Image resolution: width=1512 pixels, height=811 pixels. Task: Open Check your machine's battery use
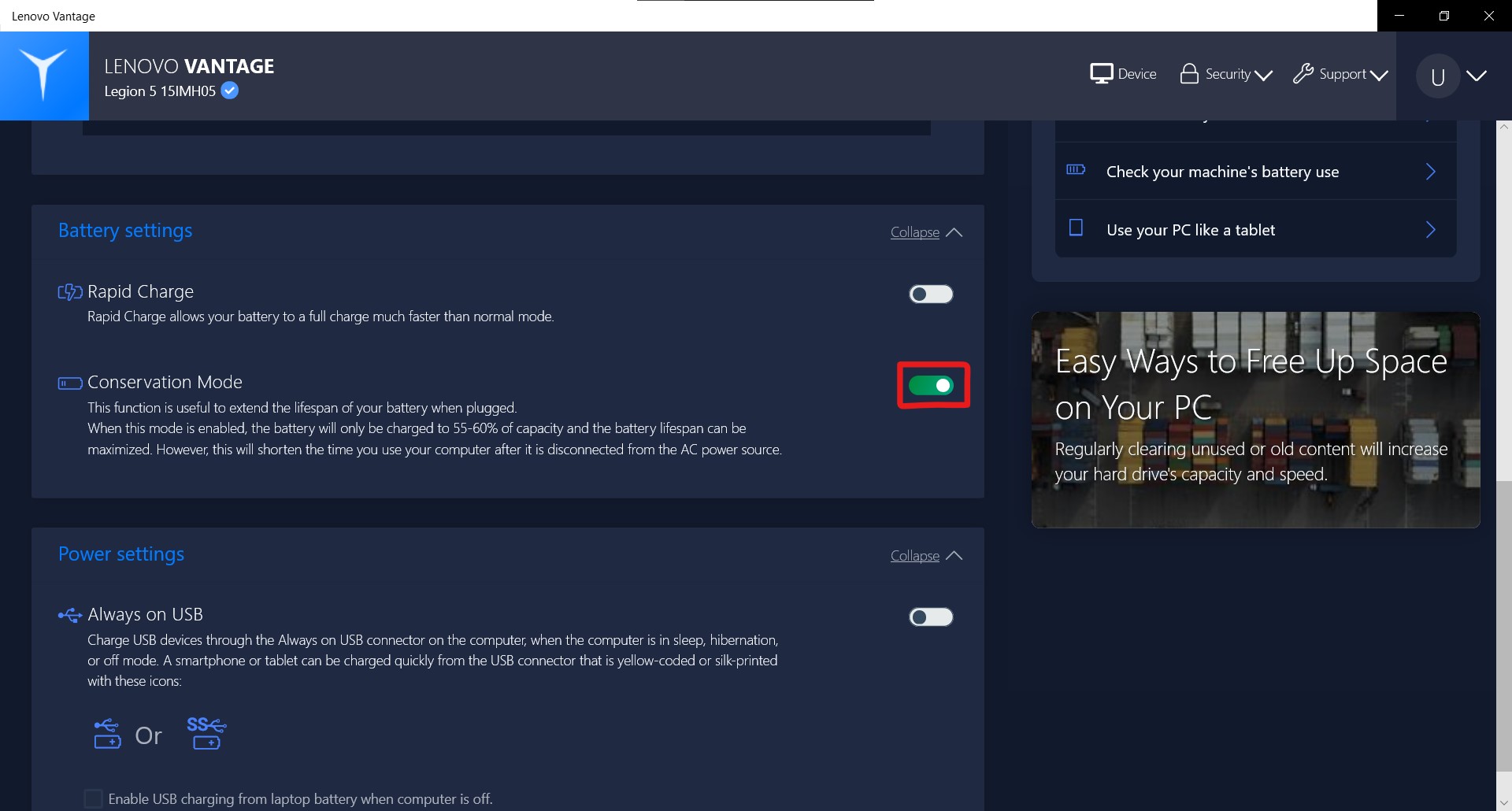pyautogui.click(x=1255, y=172)
